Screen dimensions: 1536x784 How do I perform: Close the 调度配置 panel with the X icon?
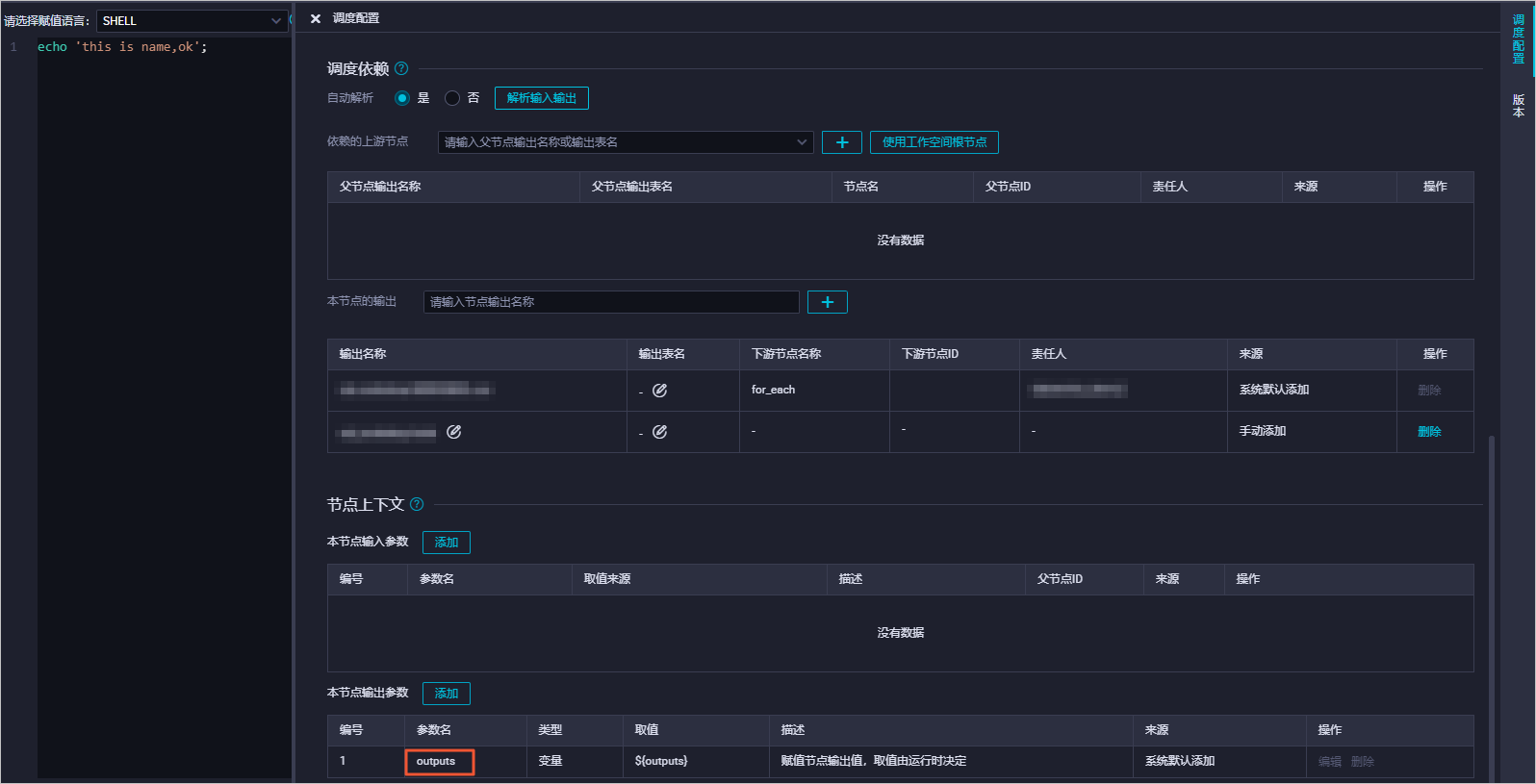pyautogui.click(x=316, y=18)
